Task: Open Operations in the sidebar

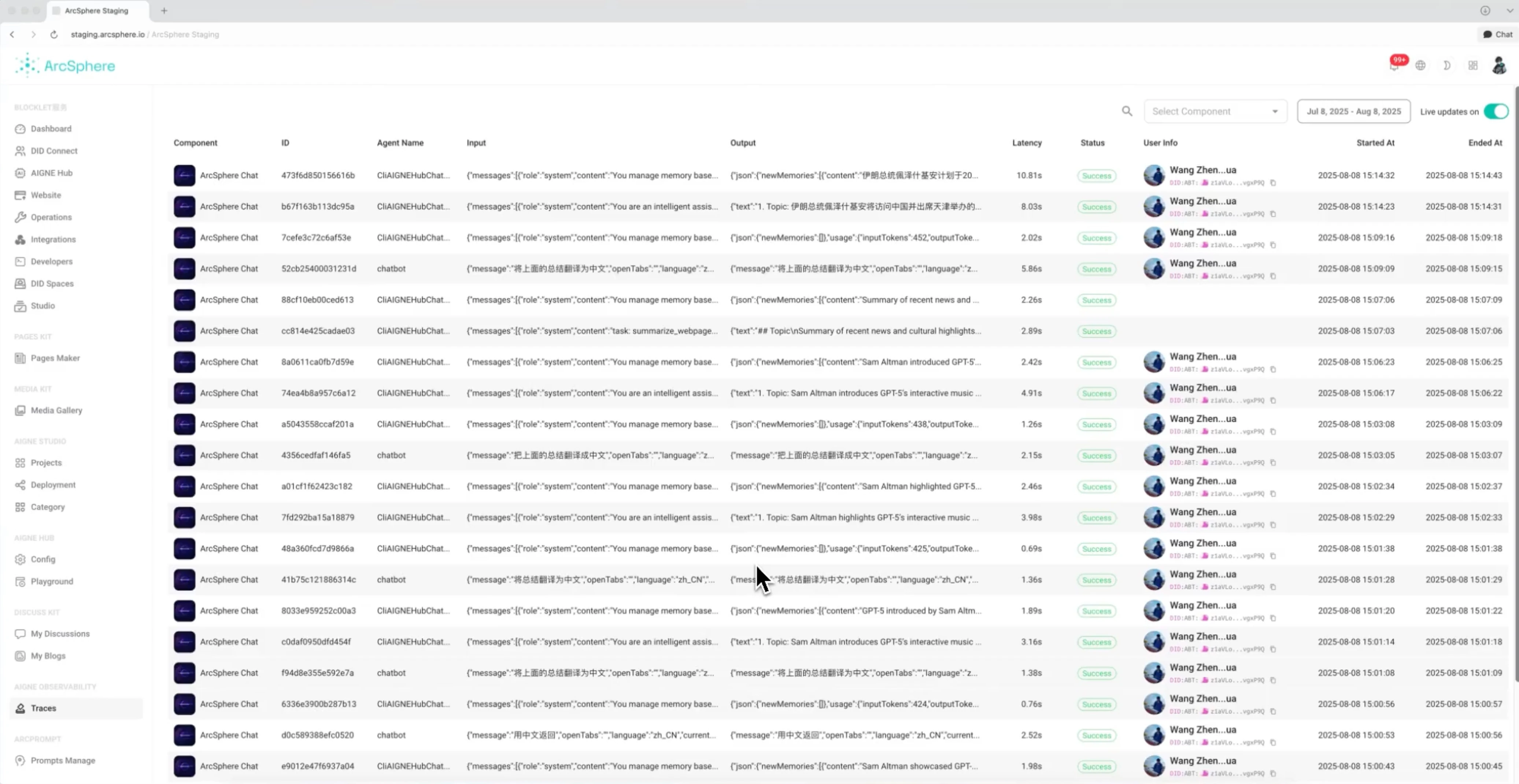Action: pos(51,217)
